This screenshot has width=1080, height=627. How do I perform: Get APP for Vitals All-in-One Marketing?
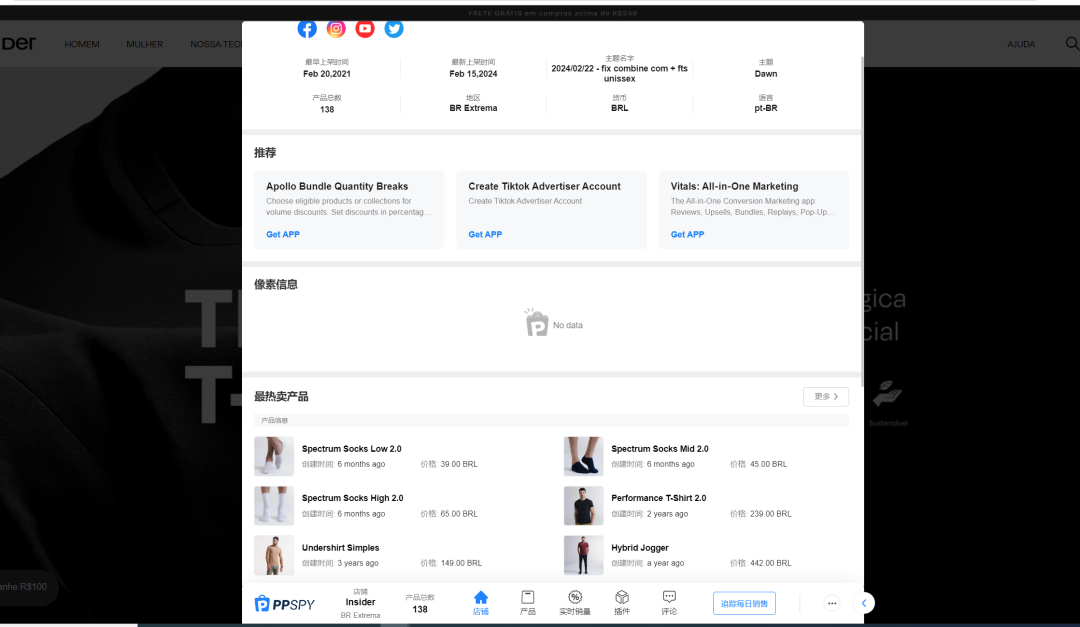[x=687, y=234]
